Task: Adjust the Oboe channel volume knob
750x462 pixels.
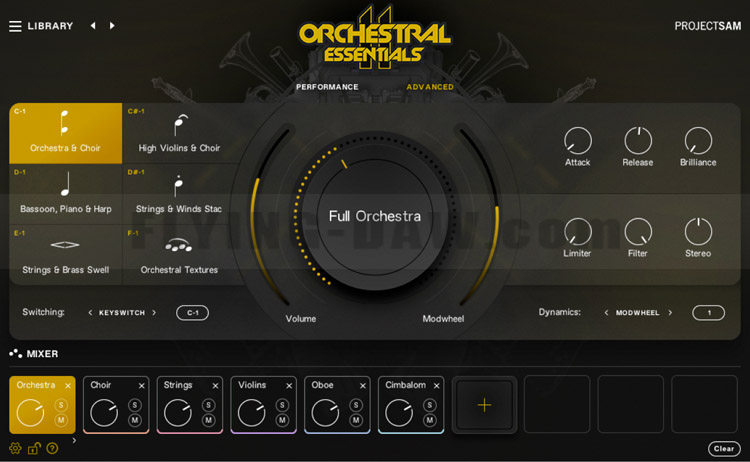Action: pyautogui.click(x=325, y=413)
